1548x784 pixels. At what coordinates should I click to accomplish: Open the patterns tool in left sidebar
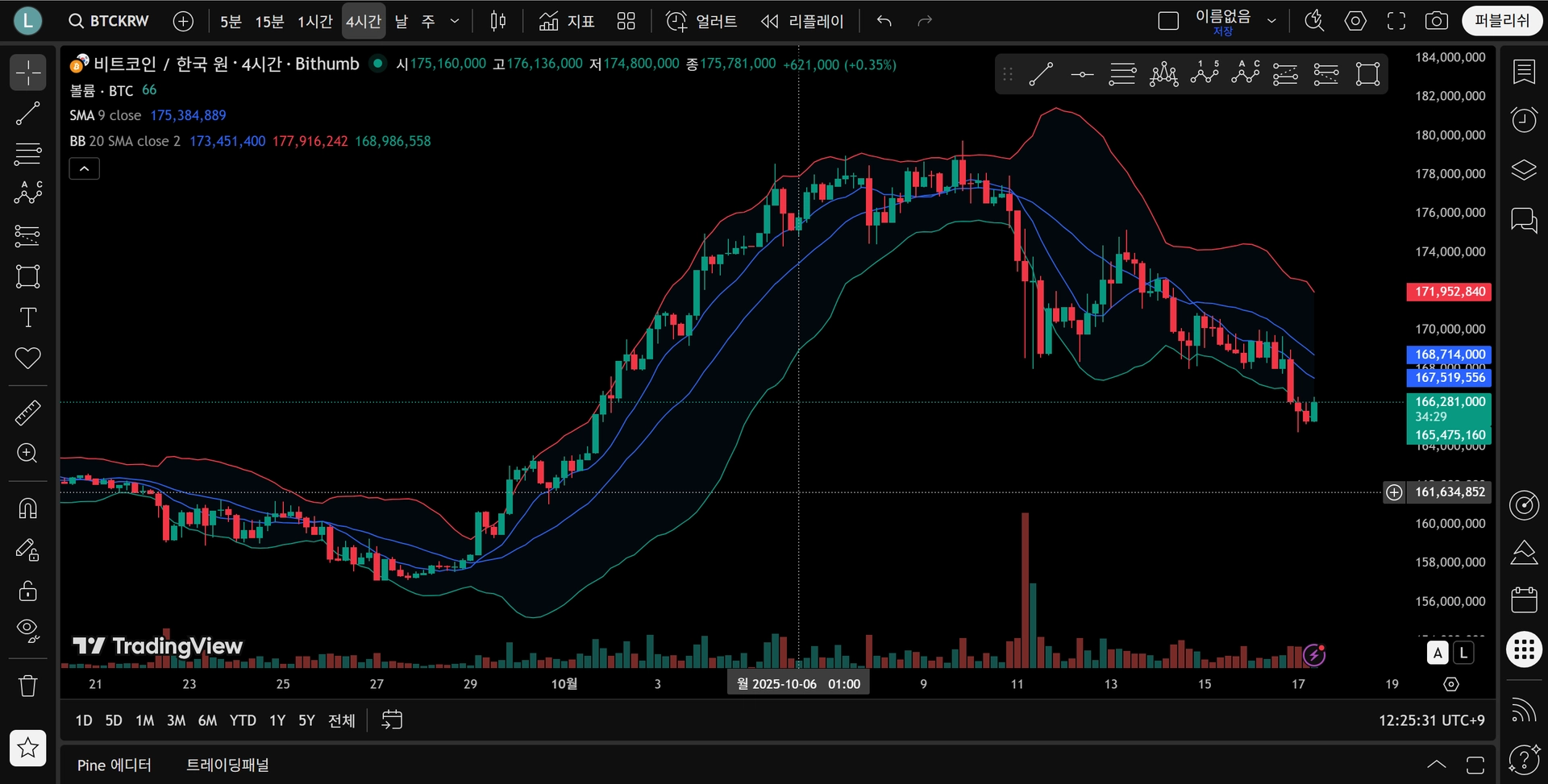click(x=27, y=193)
